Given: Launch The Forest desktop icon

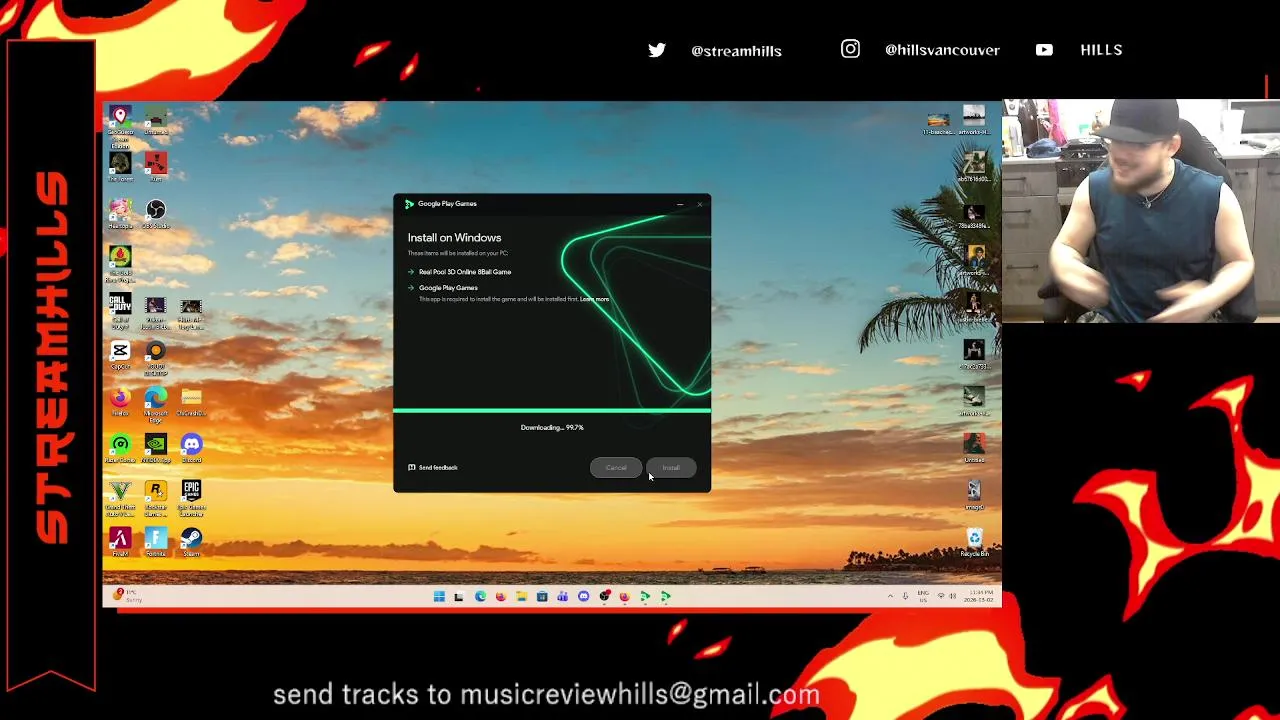Looking at the screenshot, I should pos(120,166).
